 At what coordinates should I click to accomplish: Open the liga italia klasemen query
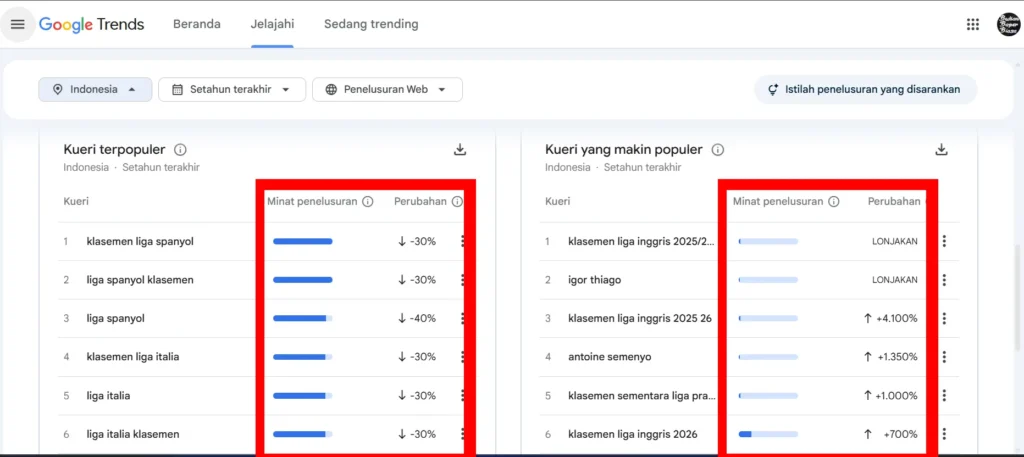click(133, 434)
